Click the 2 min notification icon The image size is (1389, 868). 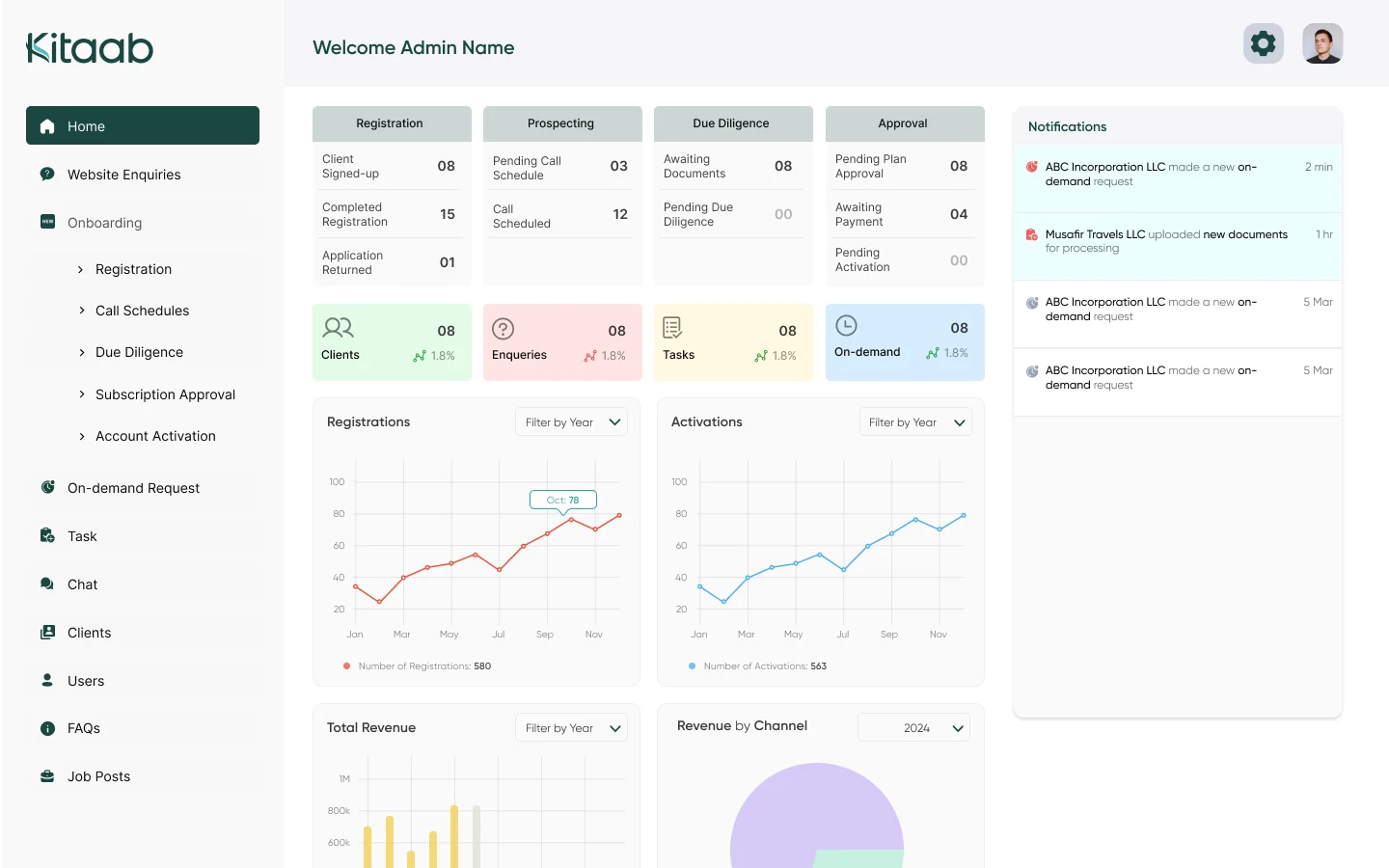(x=1032, y=167)
